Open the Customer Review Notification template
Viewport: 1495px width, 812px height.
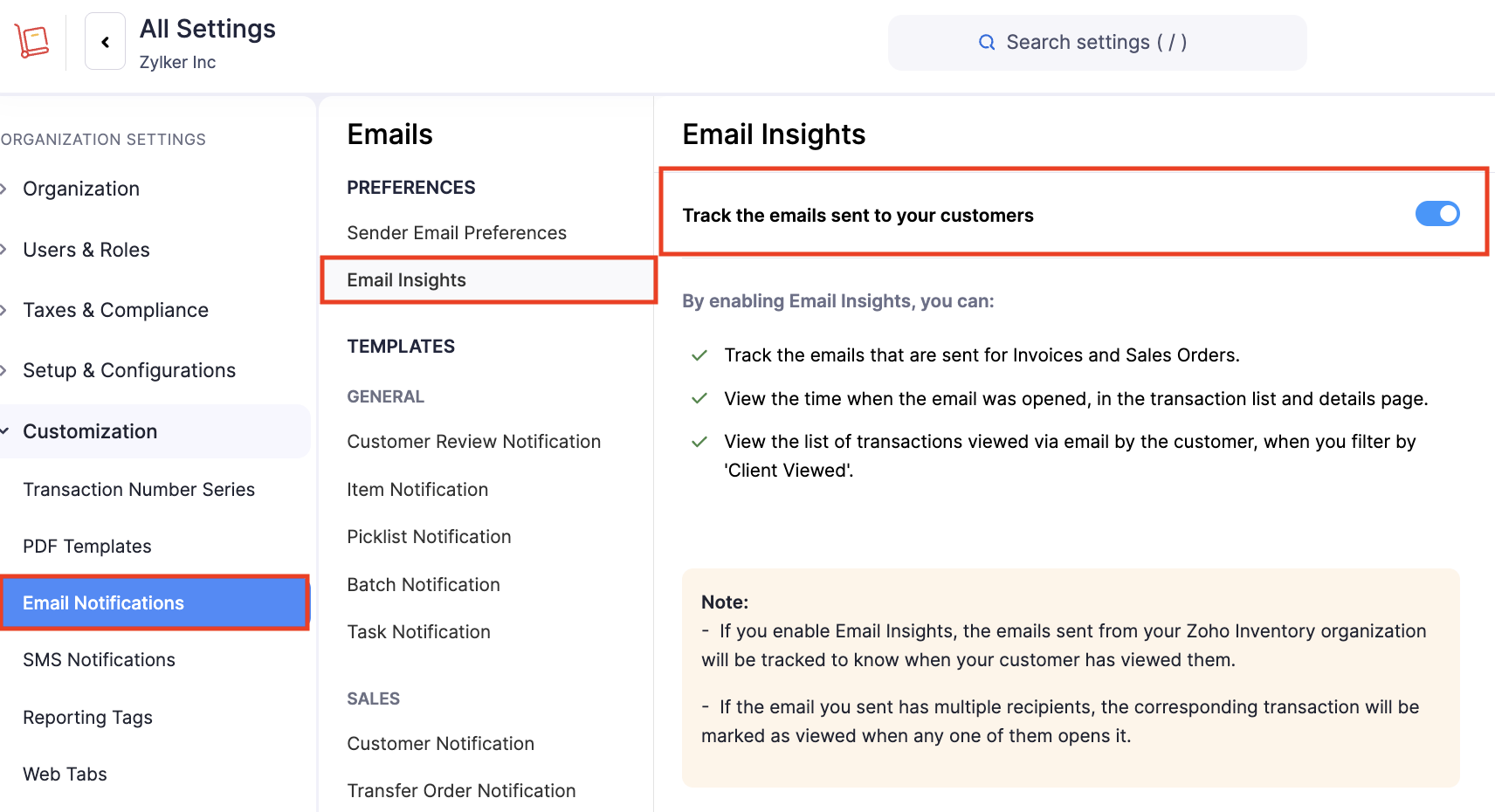tap(473, 441)
